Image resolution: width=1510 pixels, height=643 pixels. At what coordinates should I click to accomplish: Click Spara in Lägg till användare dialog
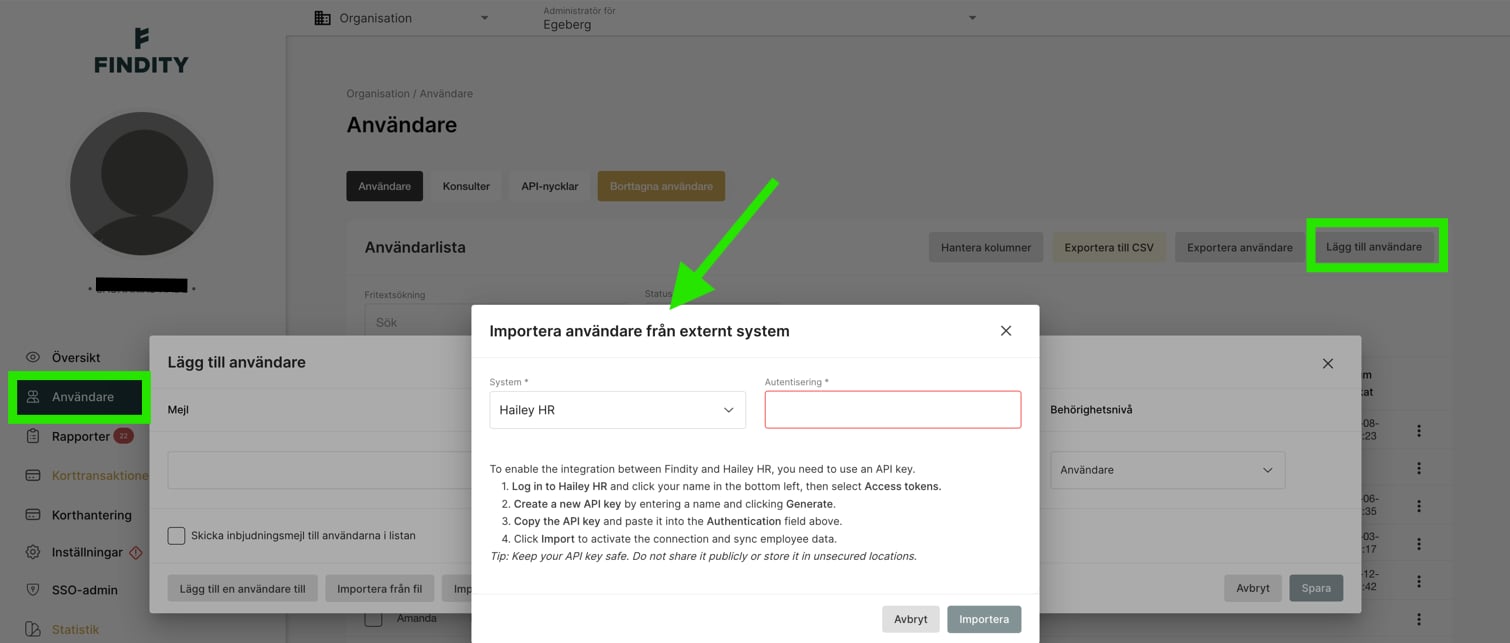coord(1316,588)
